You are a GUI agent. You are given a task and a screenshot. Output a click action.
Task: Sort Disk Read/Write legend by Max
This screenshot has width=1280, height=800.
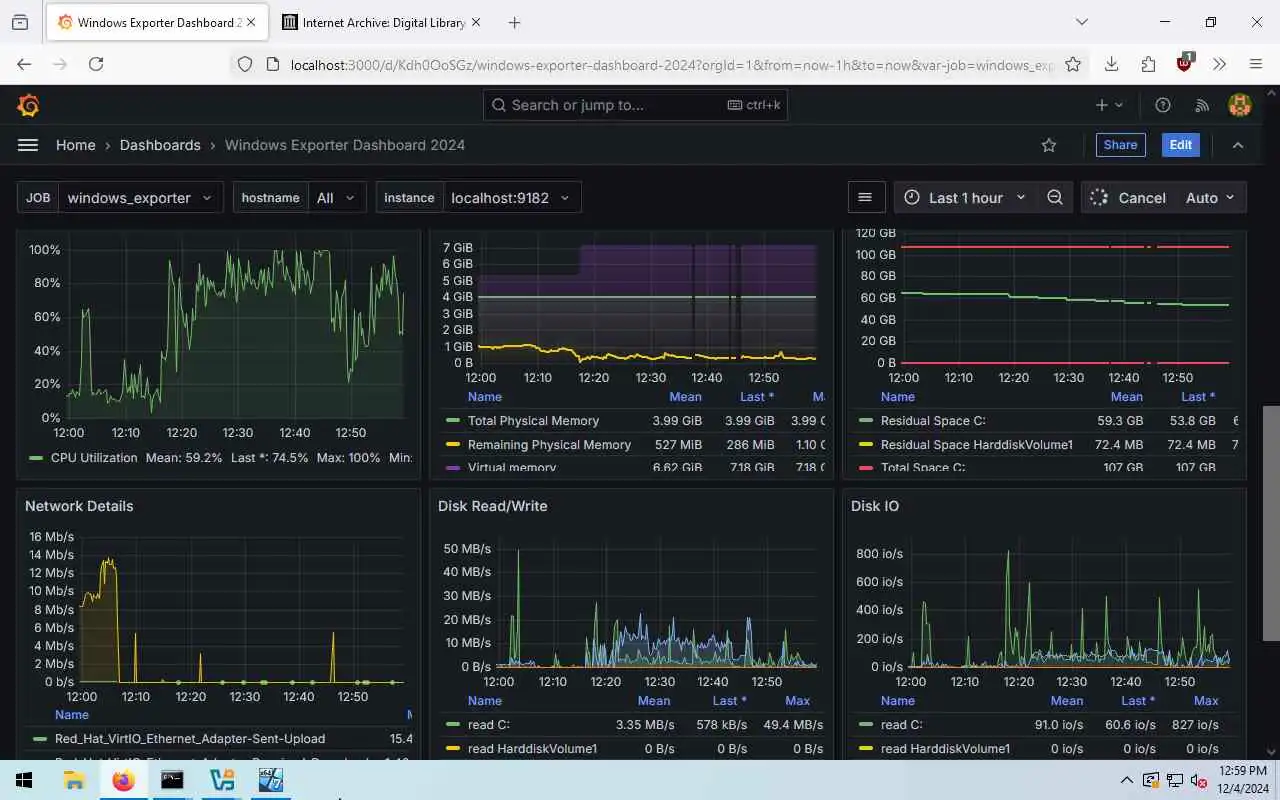point(798,701)
